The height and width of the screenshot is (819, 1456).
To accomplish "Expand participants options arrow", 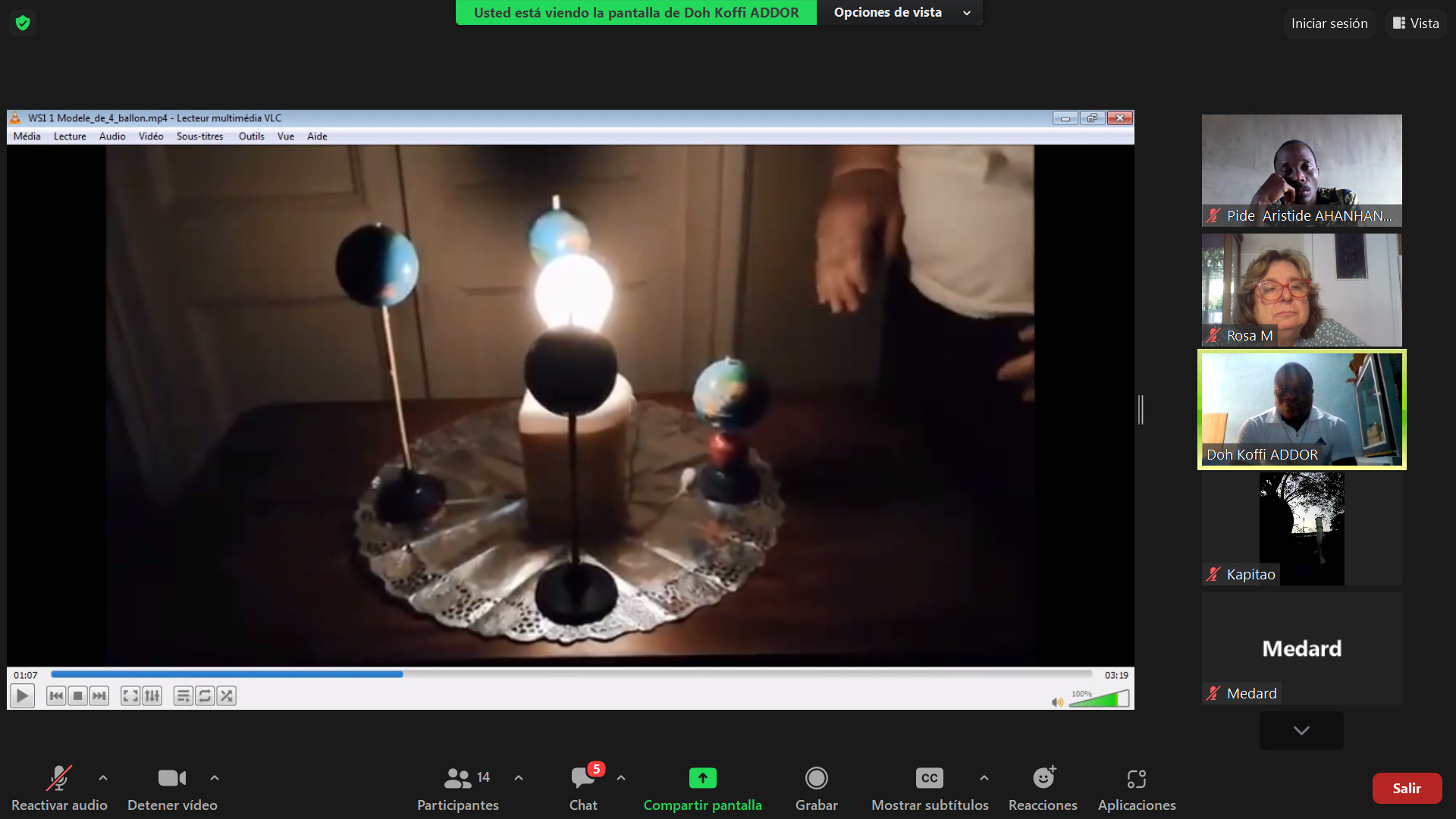I will click(x=519, y=778).
